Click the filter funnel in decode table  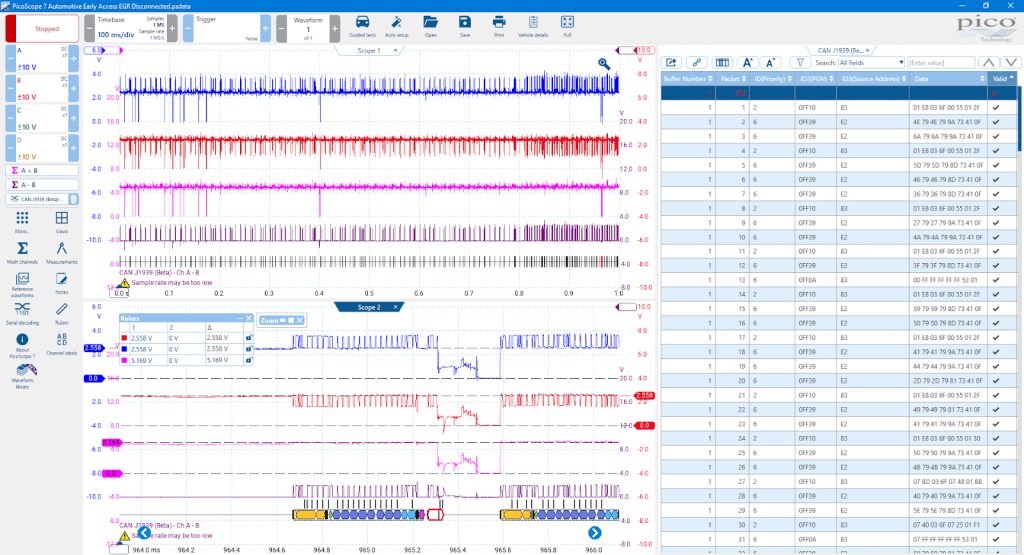coord(799,63)
